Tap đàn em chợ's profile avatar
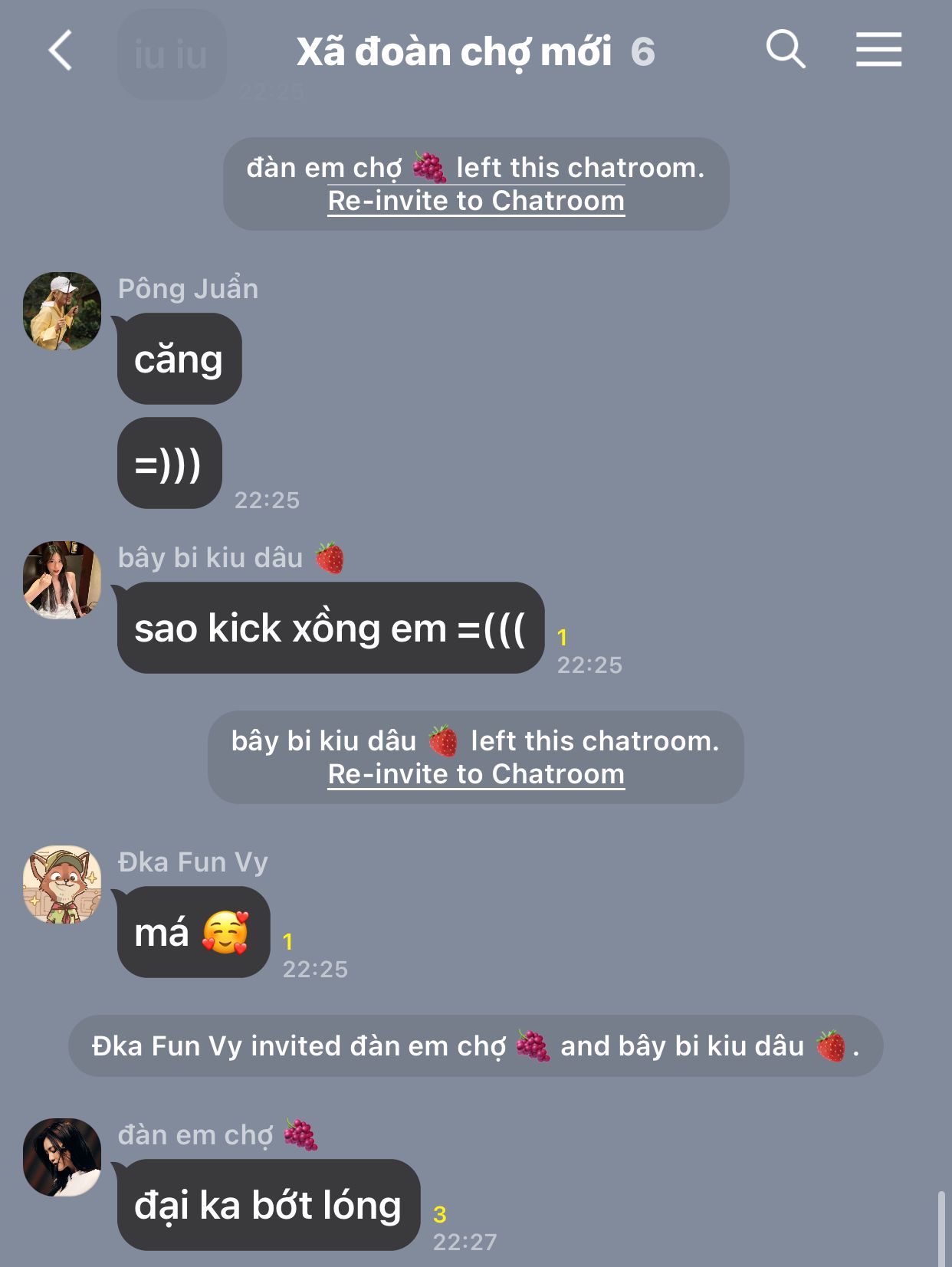Image resolution: width=952 pixels, height=1267 pixels. [62, 1157]
